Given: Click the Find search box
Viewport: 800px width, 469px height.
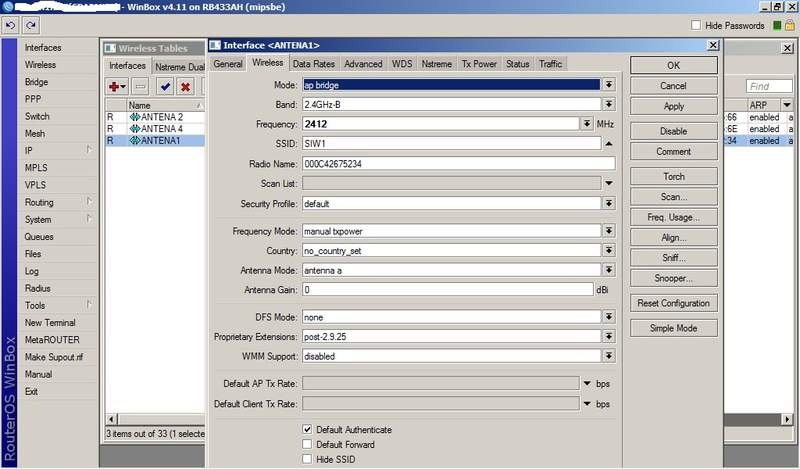Looking at the screenshot, I should point(769,86).
